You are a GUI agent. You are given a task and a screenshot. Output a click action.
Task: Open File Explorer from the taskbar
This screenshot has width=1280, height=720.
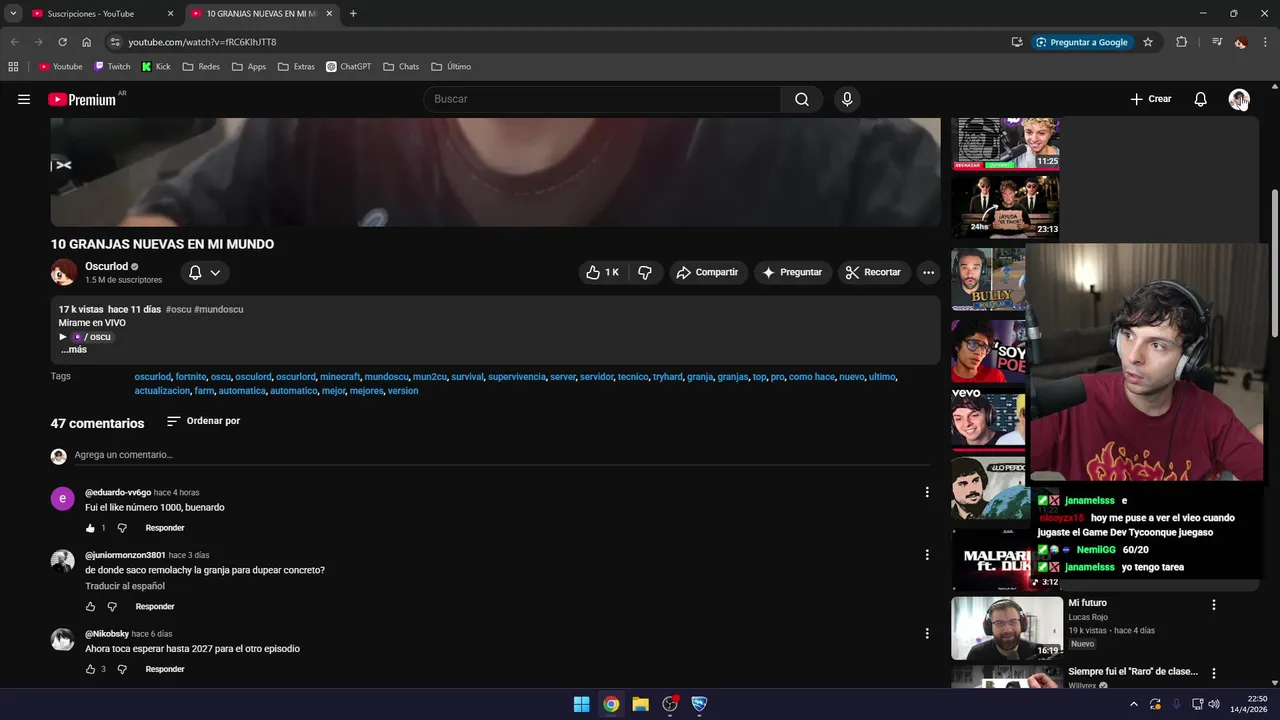[640, 704]
